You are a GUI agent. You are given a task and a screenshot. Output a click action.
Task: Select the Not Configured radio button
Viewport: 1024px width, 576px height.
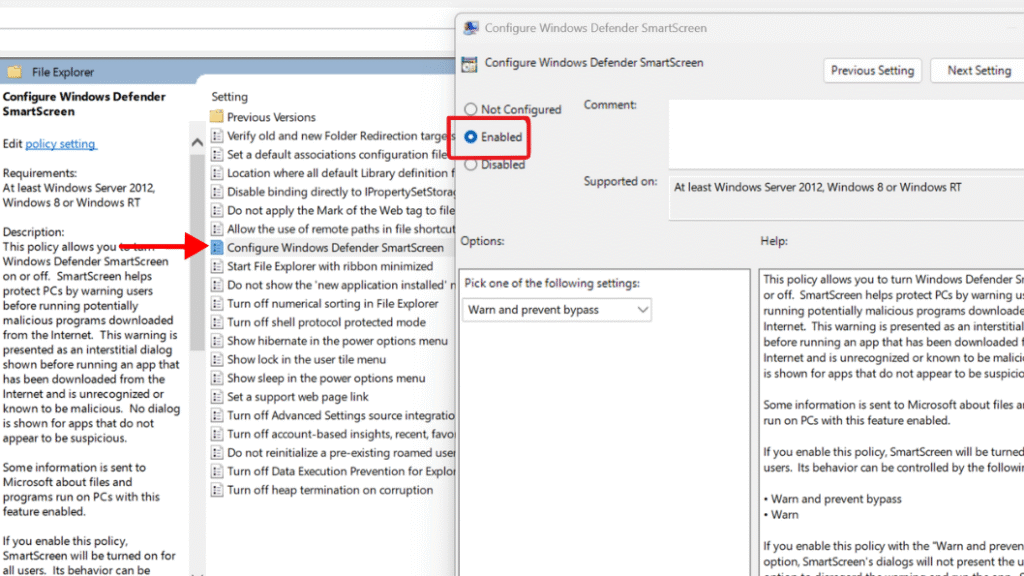tap(470, 109)
